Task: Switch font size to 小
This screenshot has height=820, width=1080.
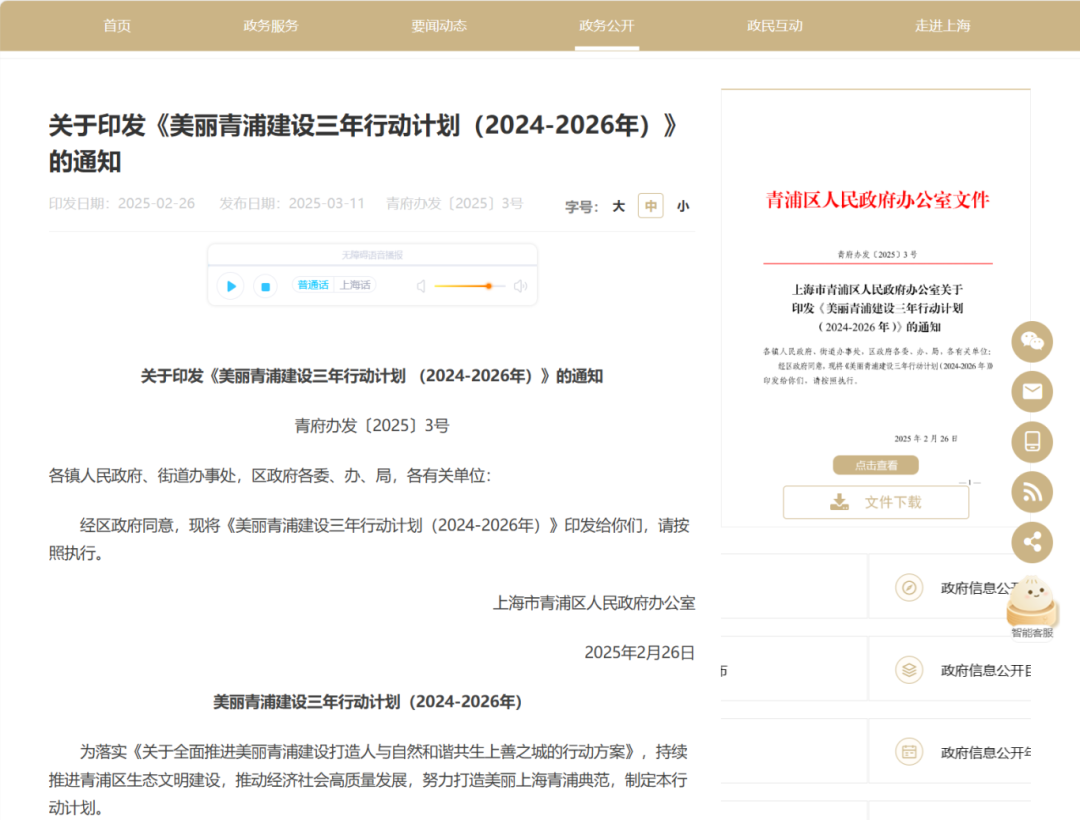Action: coord(683,205)
